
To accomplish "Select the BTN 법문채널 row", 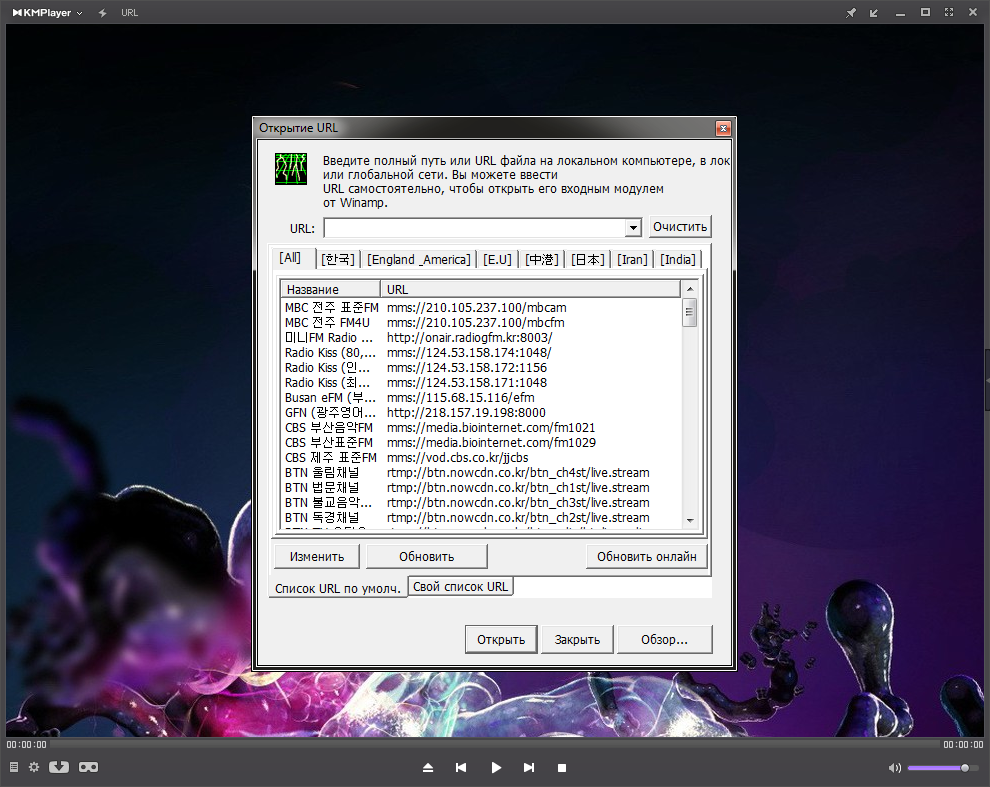I will [481, 488].
